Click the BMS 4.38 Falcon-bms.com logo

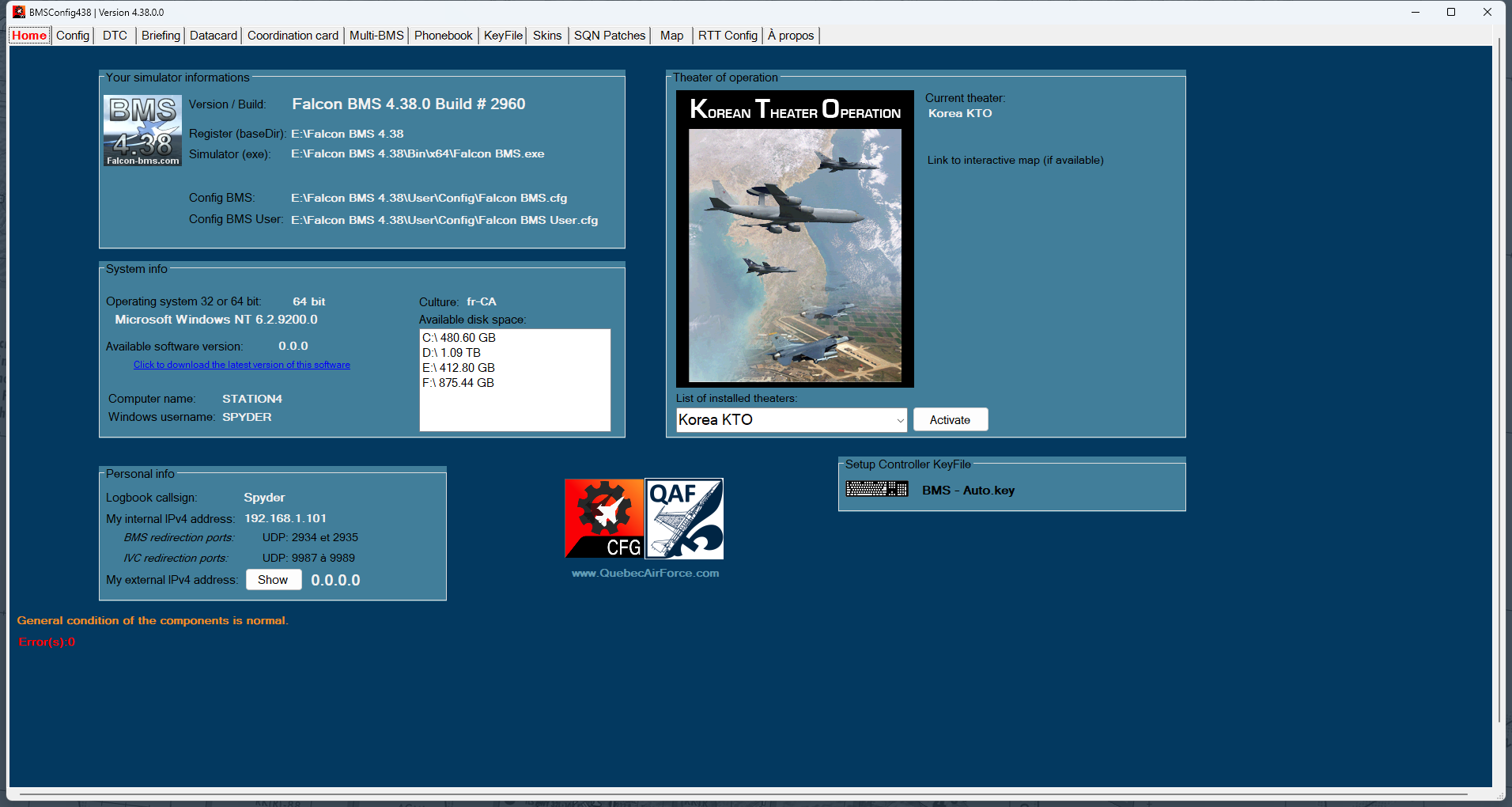pyautogui.click(x=142, y=131)
